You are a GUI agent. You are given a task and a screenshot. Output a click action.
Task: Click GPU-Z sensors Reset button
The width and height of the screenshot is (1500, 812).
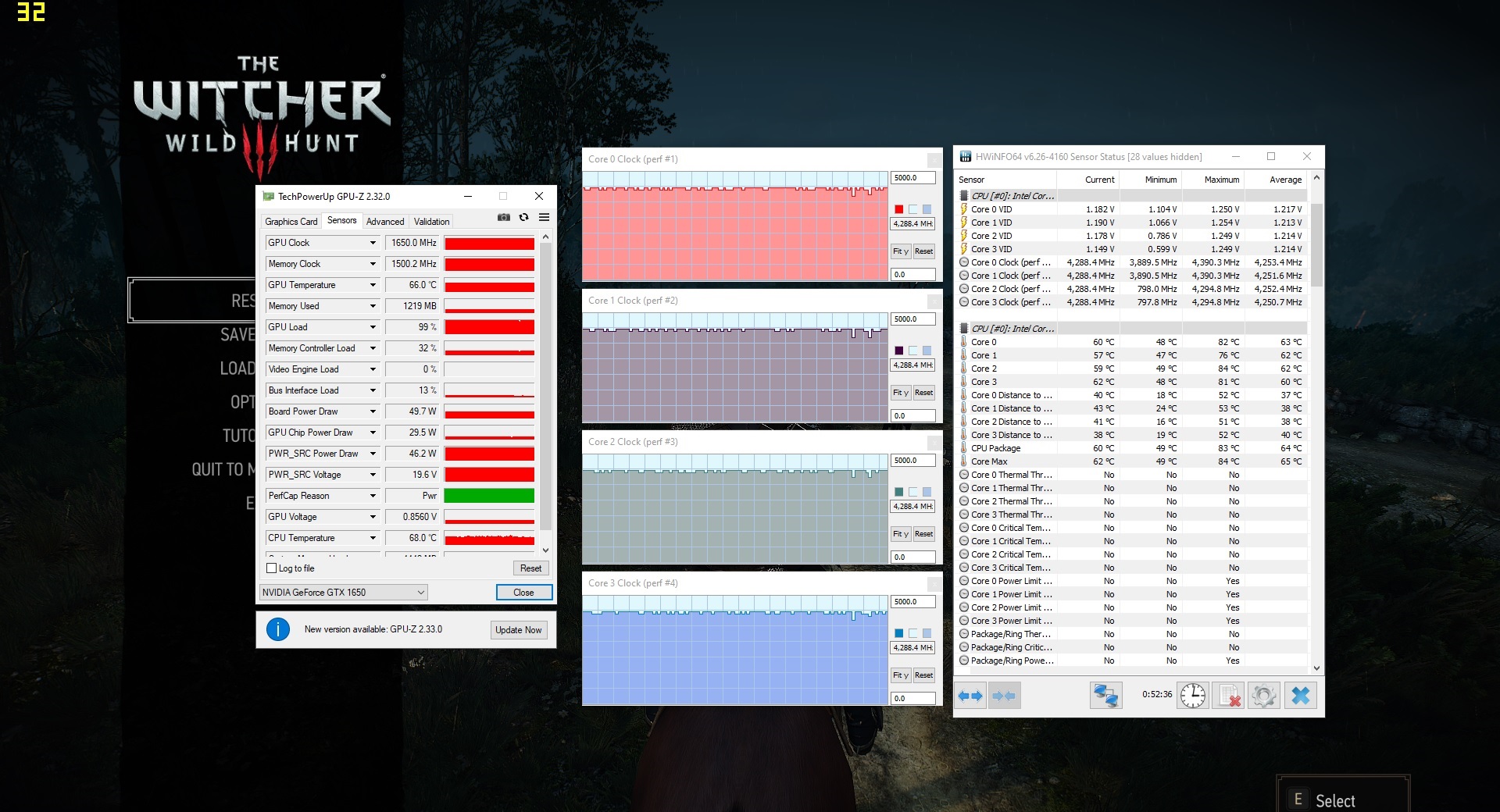[530, 568]
